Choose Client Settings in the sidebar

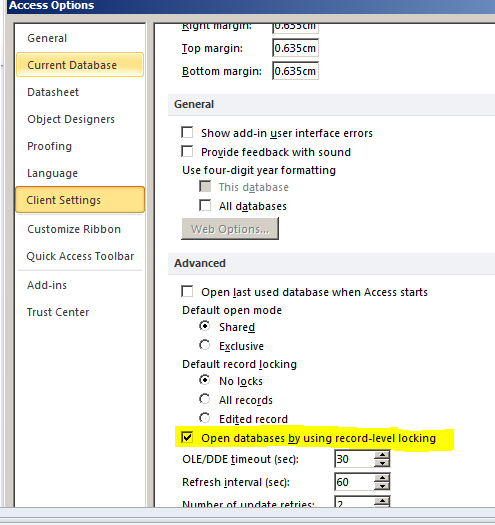coord(80,200)
